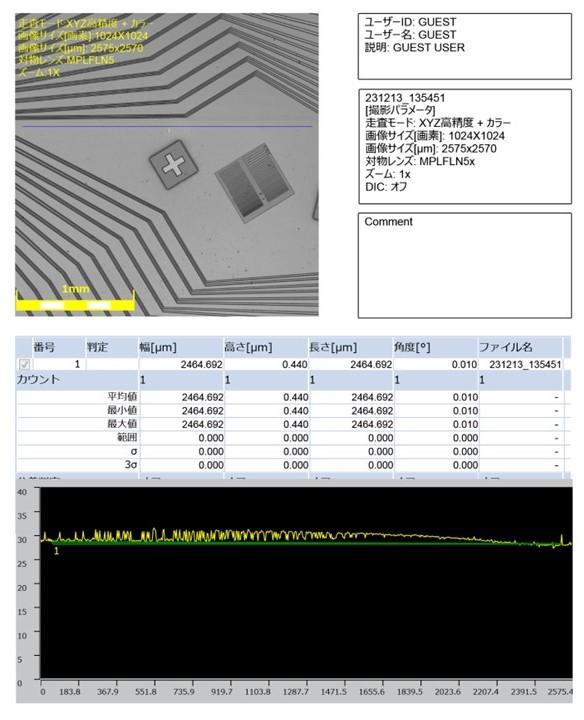Click the DIC: オフ line
The height and width of the screenshot is (720, 584).
pos(386,187)
